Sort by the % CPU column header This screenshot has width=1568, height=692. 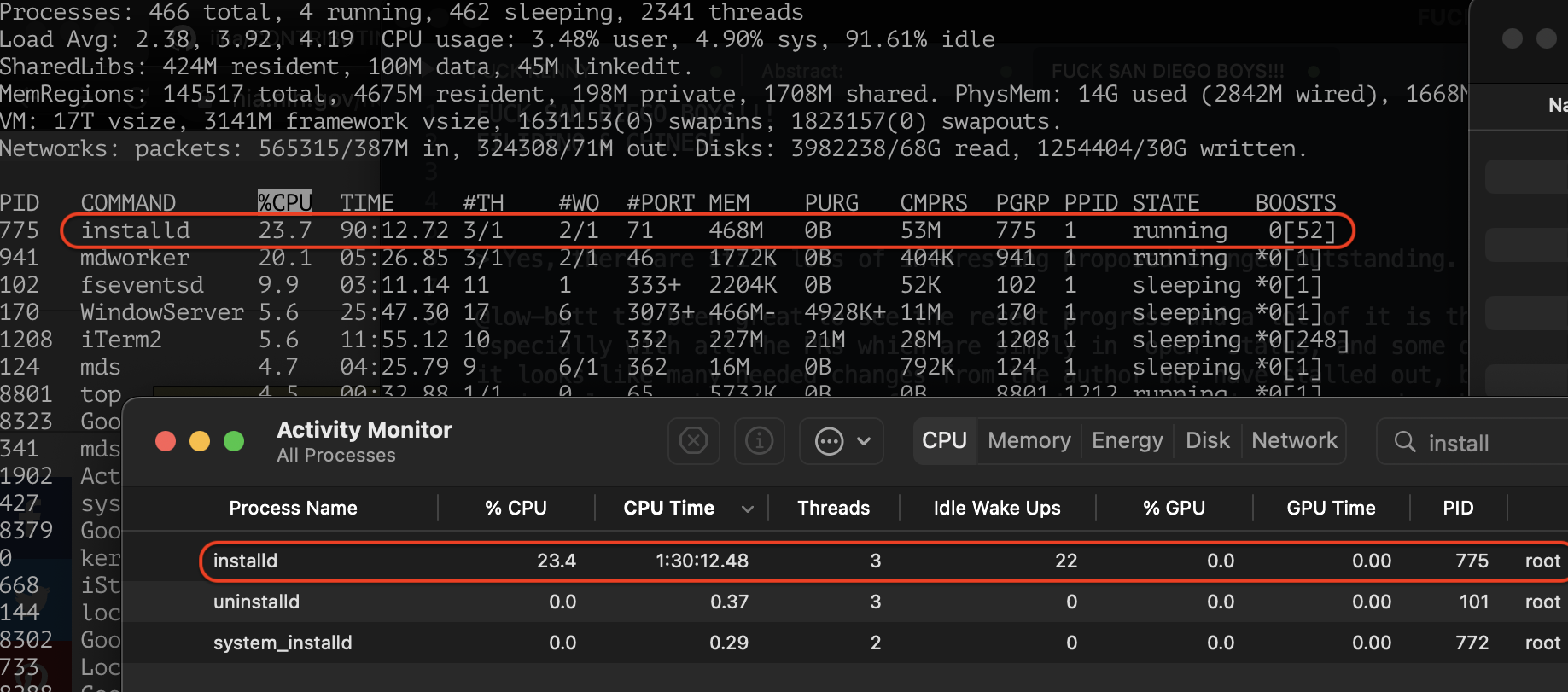point(516,509)
